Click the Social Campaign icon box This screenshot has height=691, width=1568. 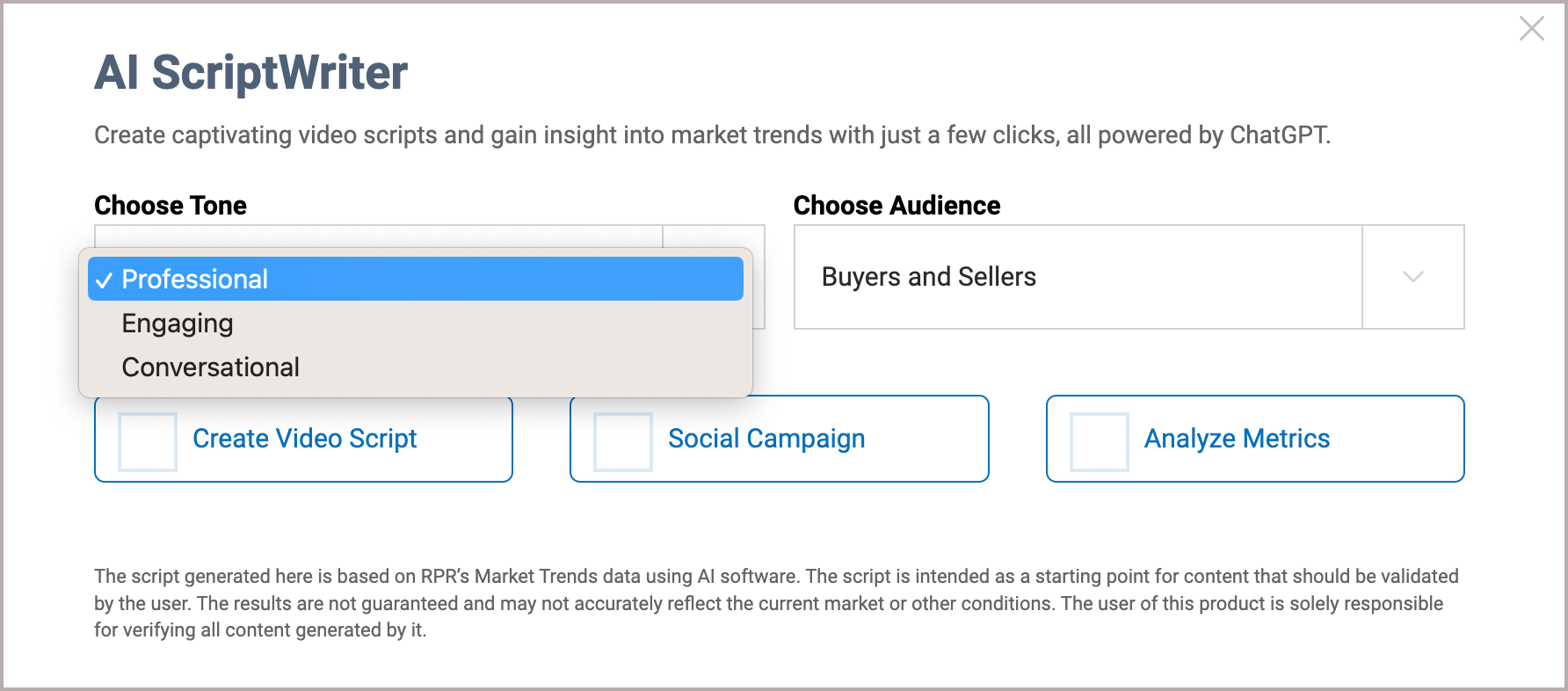point(623,441)
